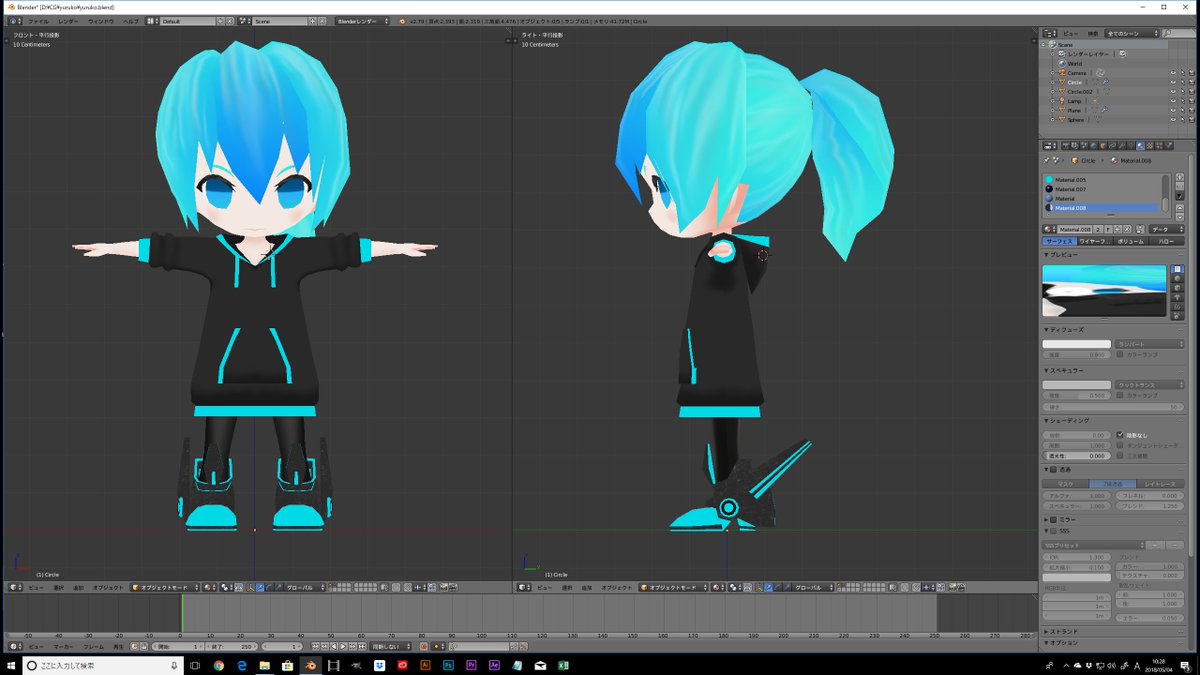Enable diffuse カラーランプ checkbox
The image size is (1200, 675).
(x=1119, y=354)
